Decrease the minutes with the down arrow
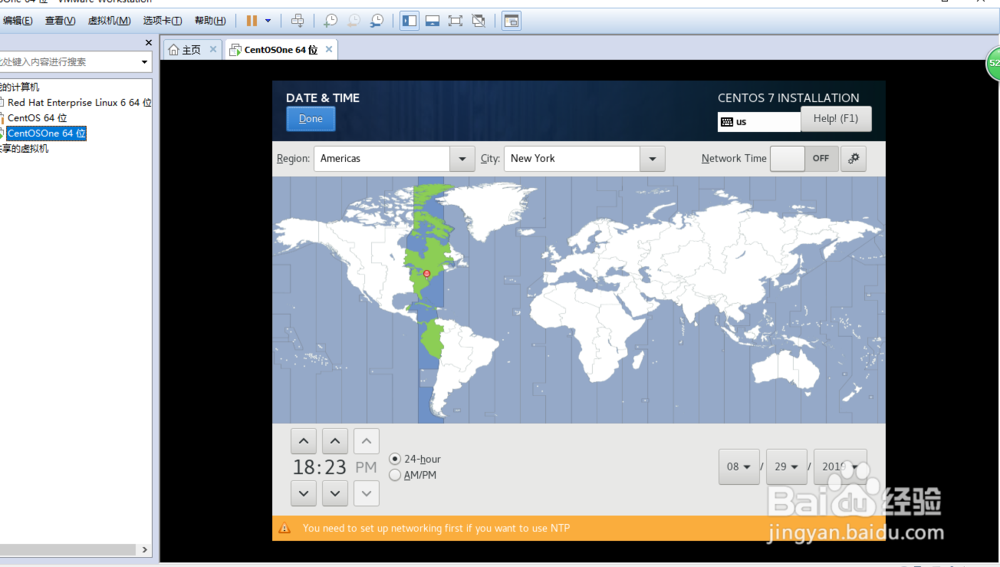This screenshot has width=1000, height=567. 335,493
